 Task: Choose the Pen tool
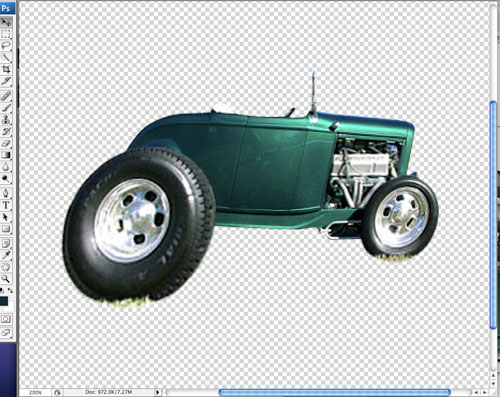pyautogui.click(x=6, y=193)
